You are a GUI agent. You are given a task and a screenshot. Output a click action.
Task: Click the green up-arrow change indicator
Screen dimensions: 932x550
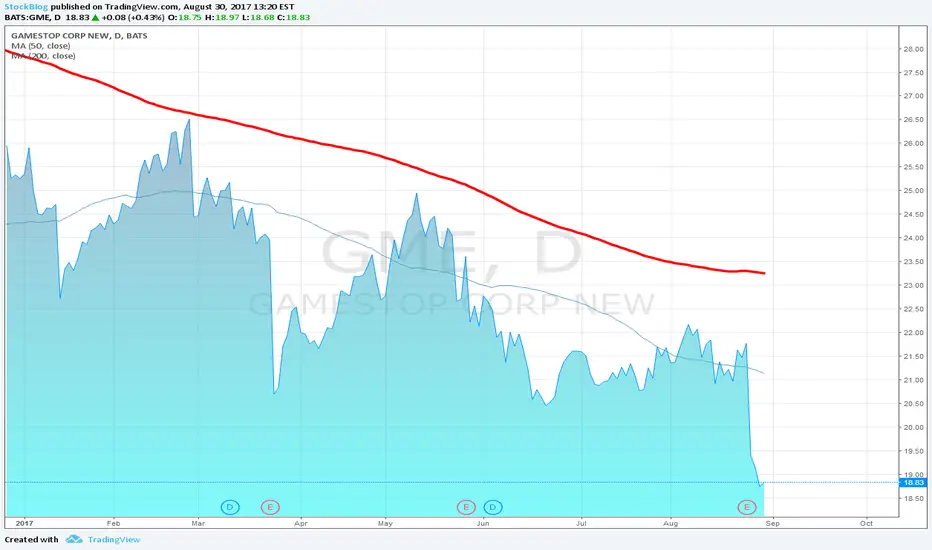(x=96, y=17)
